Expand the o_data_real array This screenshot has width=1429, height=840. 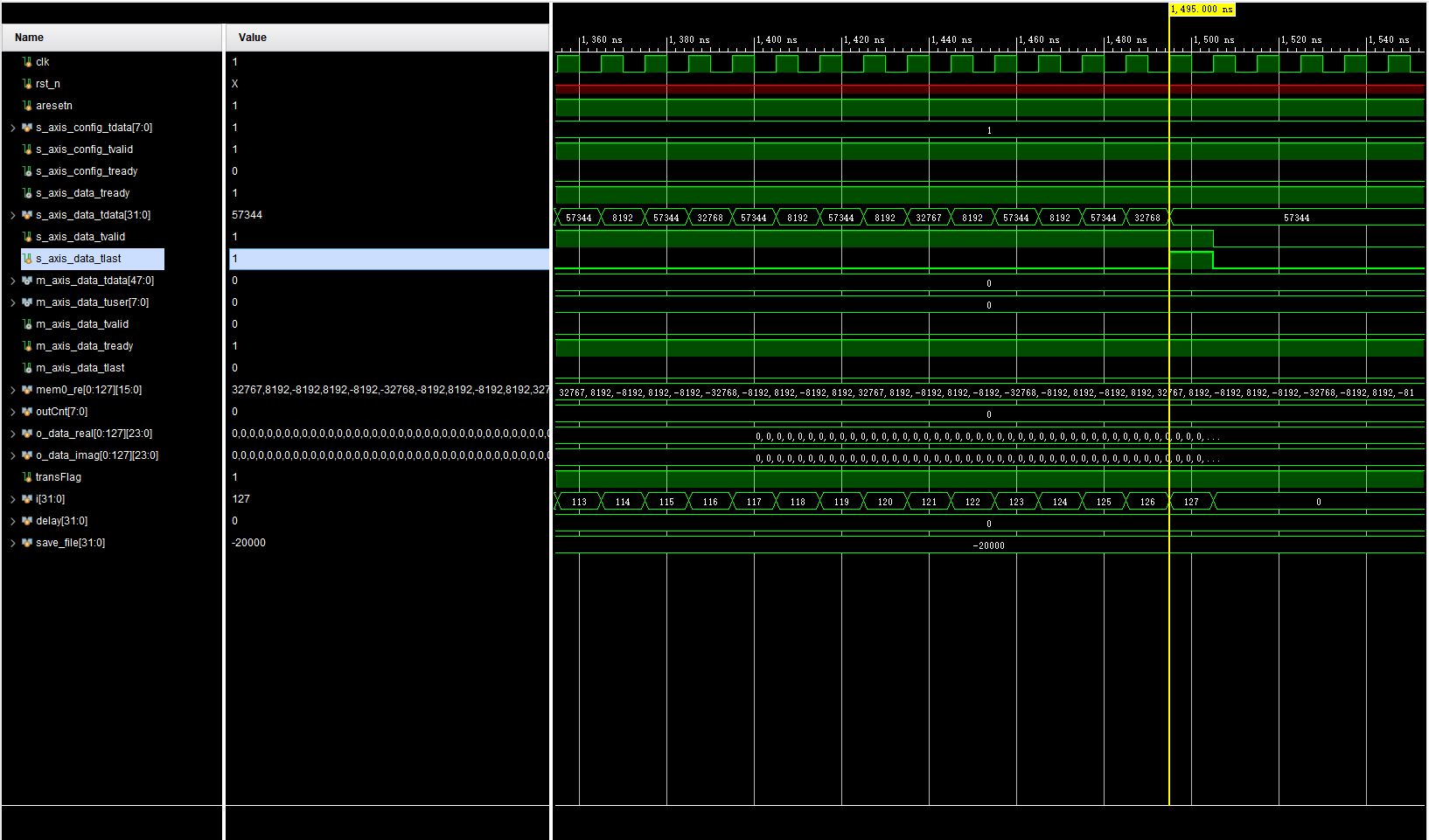pos(12,434)
